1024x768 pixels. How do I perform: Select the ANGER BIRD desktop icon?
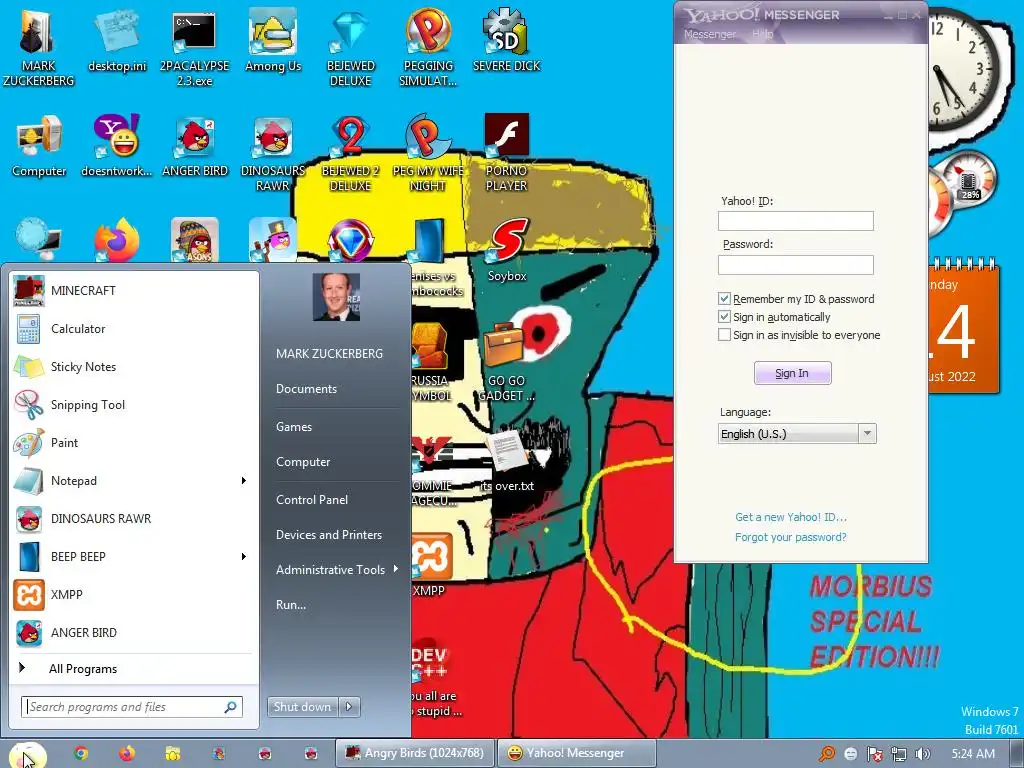194,145
